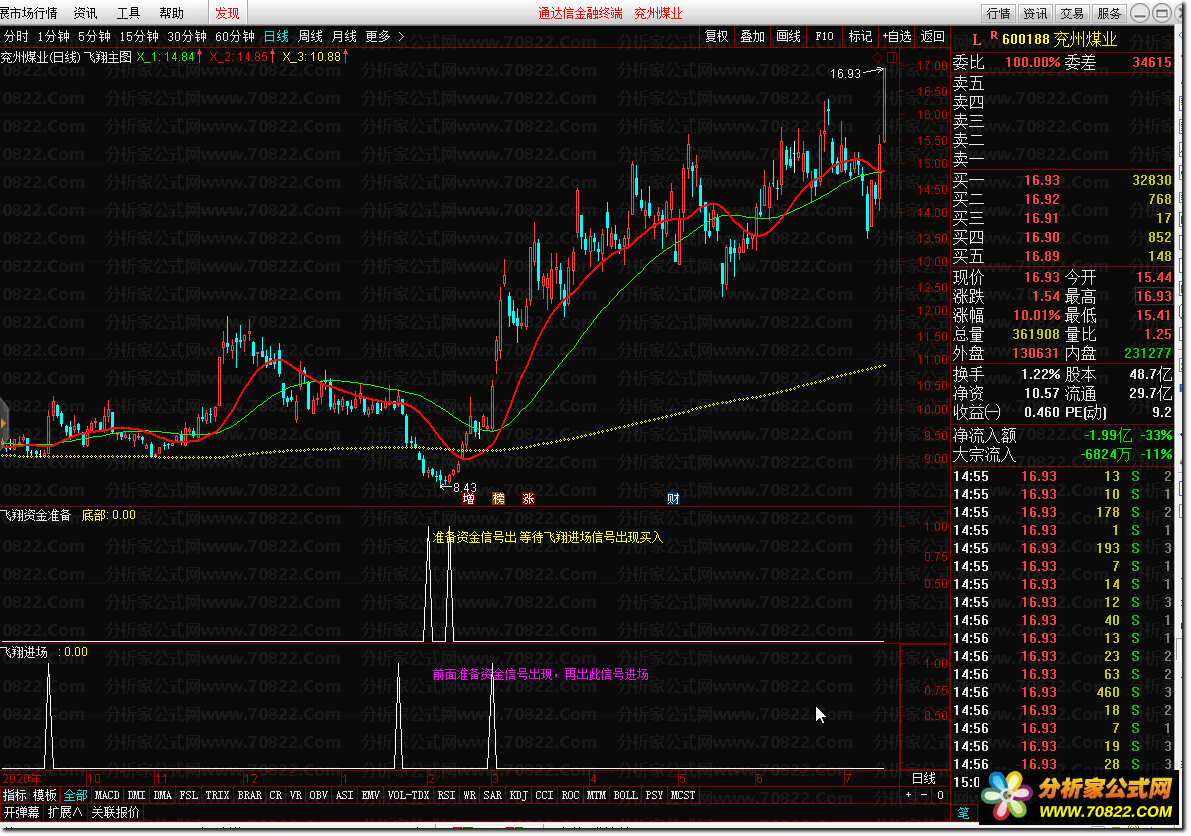Open the 更多 periods dropdown
1191x836 pixels.
[385, 36]
